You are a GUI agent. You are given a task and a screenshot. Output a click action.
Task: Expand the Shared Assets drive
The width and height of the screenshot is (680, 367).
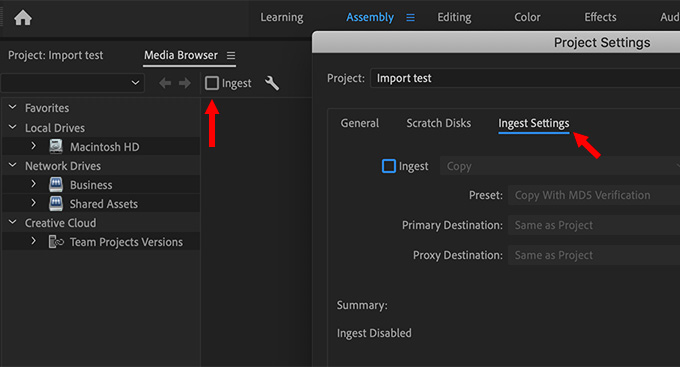click(33, 203)
